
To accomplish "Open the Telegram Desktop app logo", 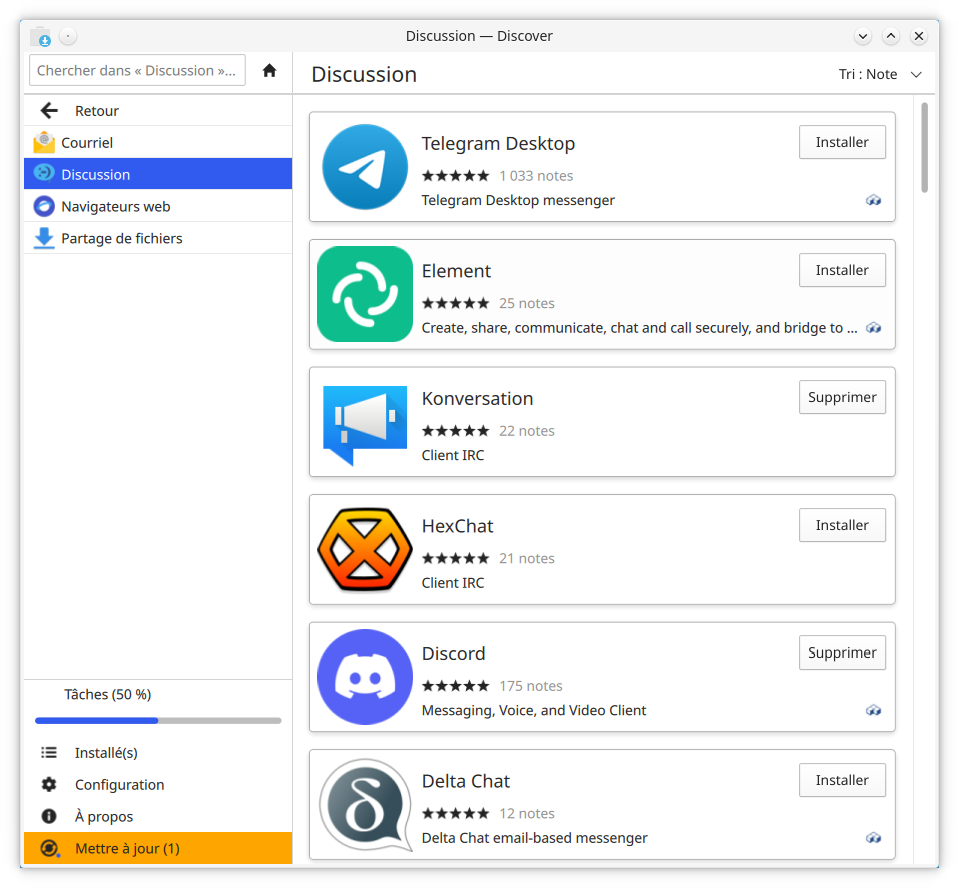I will coord(365,167).
